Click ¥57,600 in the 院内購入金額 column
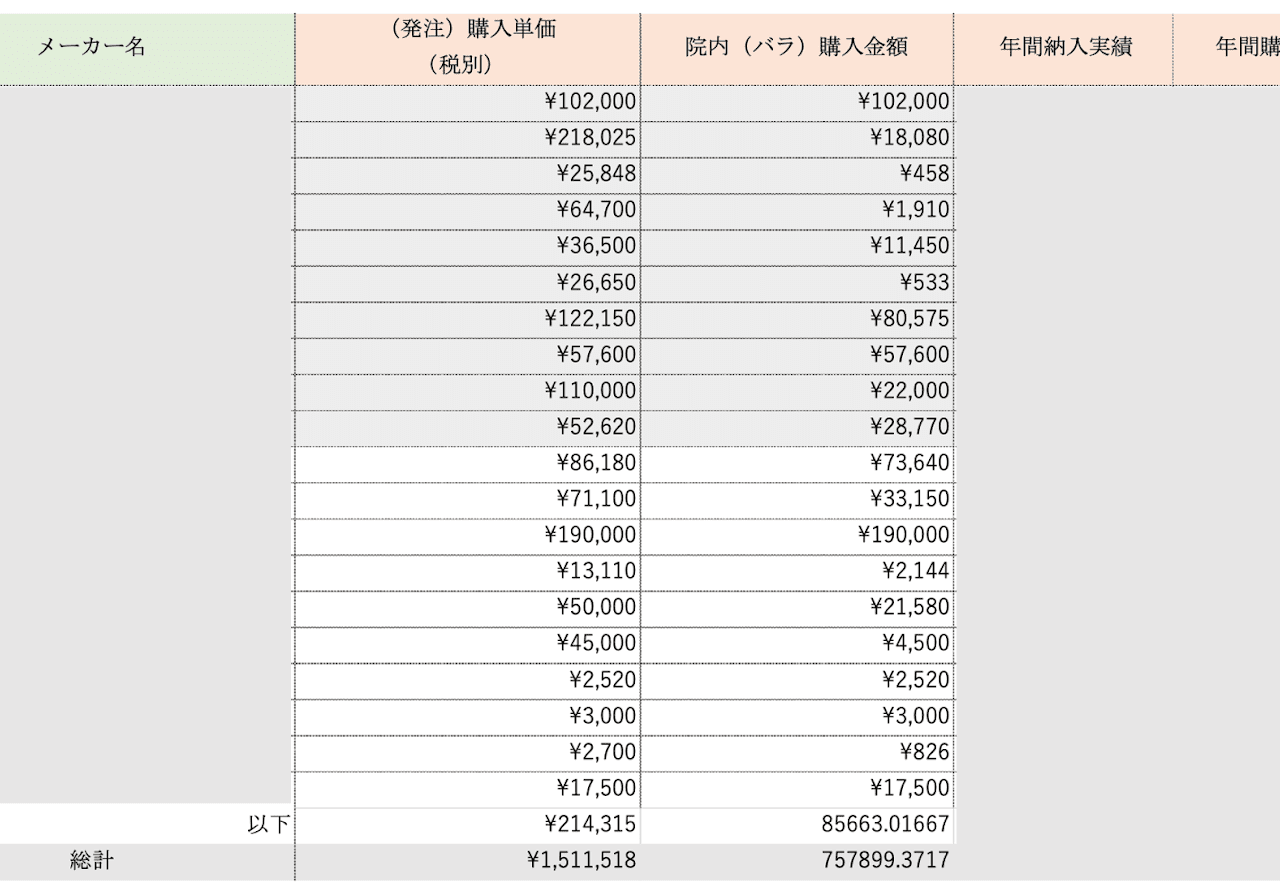Viewport: 1280px width, 891px height. 797,354
